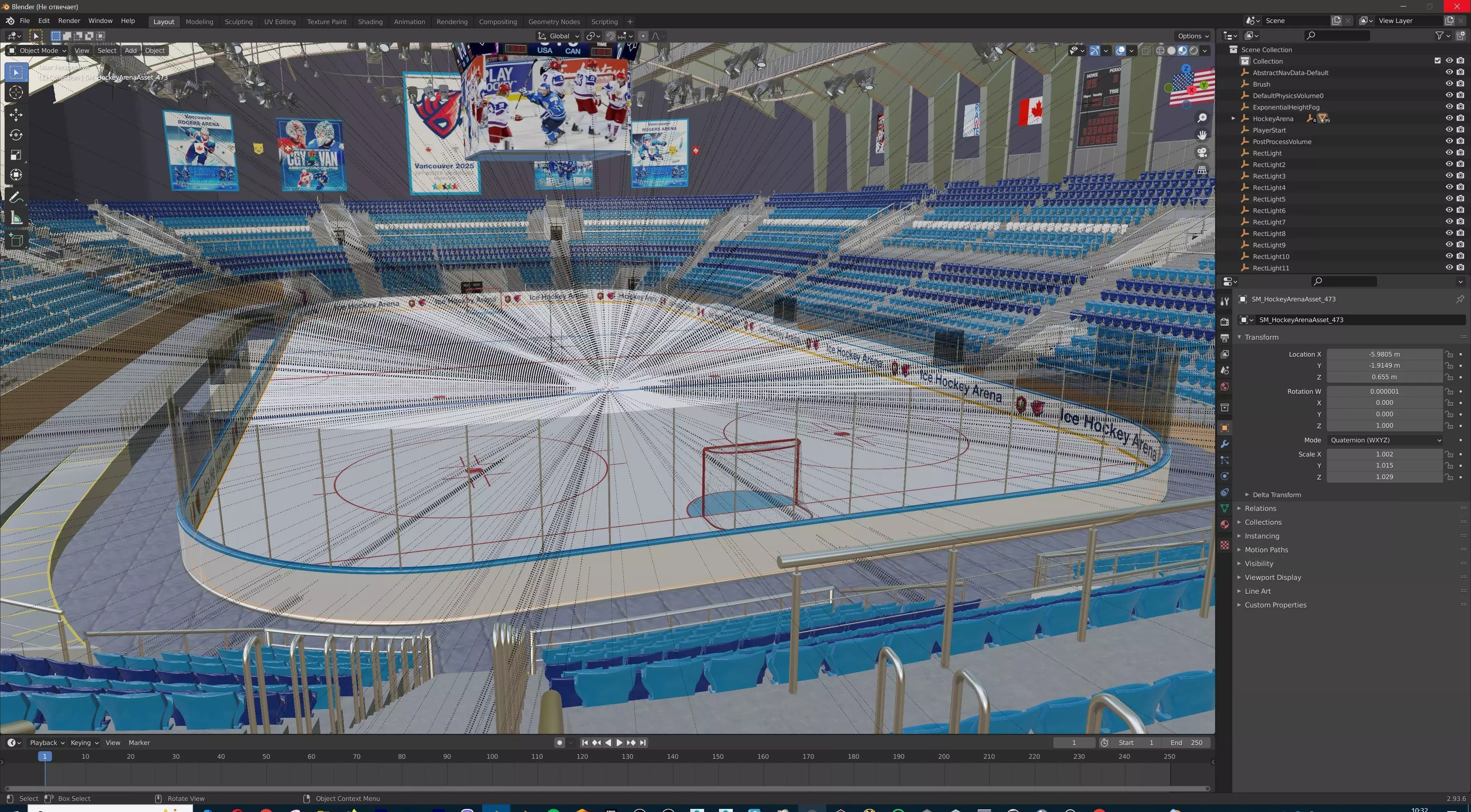Open the Render menu
1471x812 pixels.
tap(69, 21)
